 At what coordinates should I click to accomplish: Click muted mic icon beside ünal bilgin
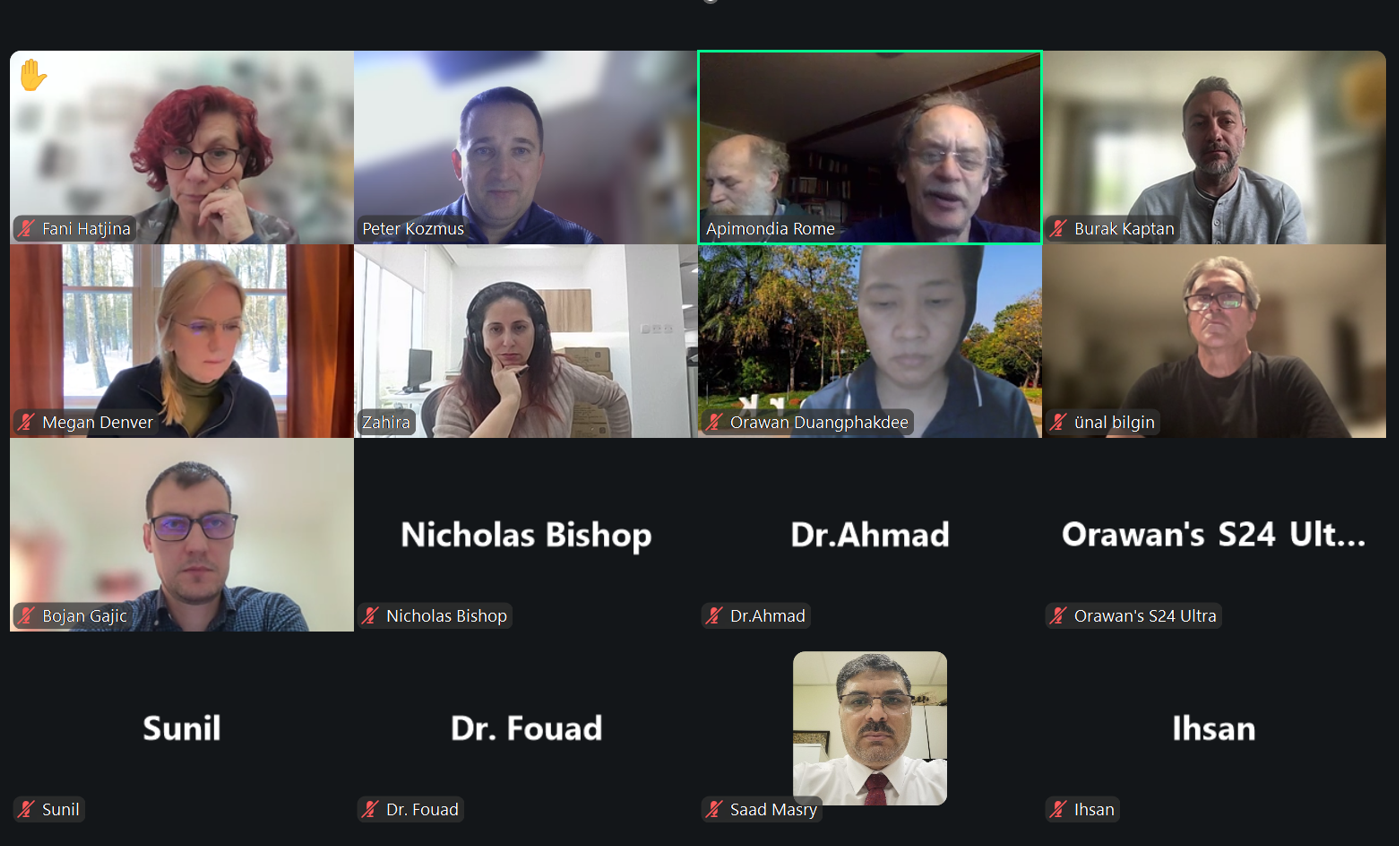tap(1059, 422)
